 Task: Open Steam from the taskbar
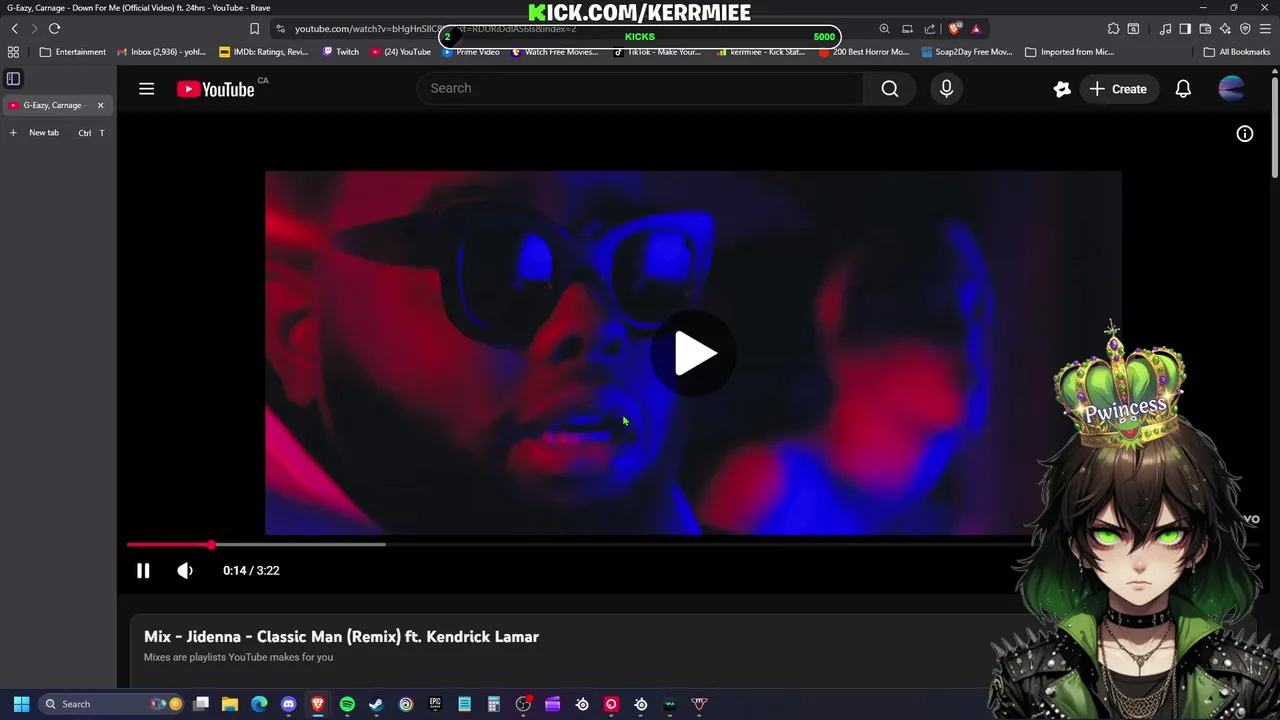click(x=376, y=704)
